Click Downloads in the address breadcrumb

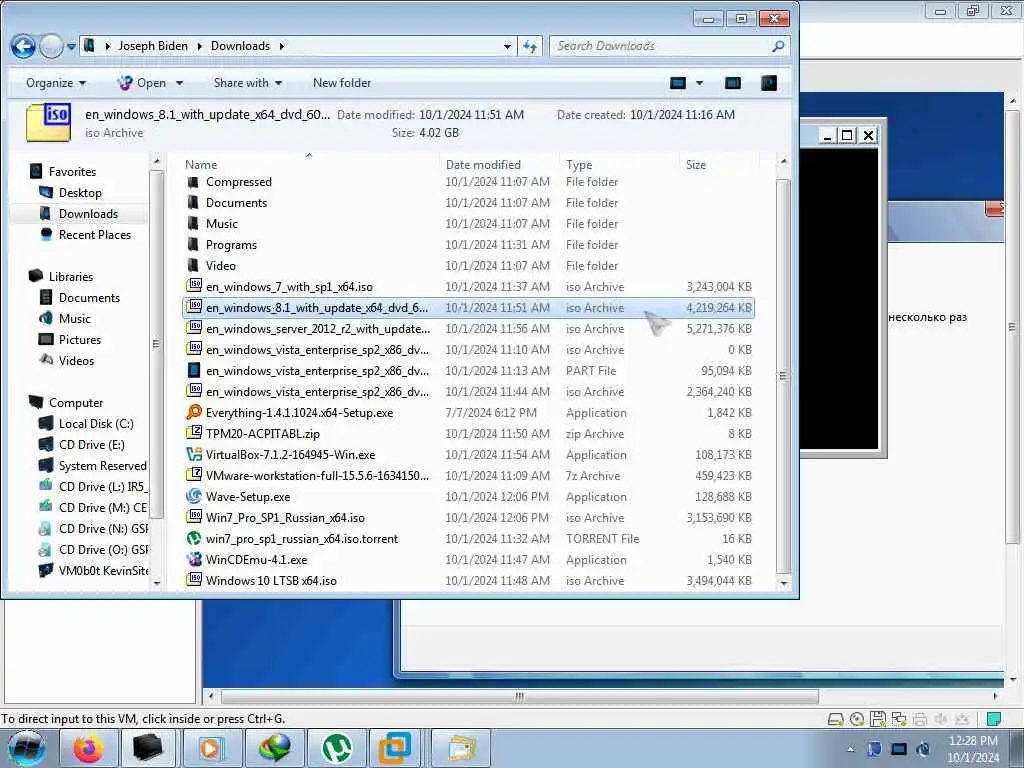[x=240, y=46]
